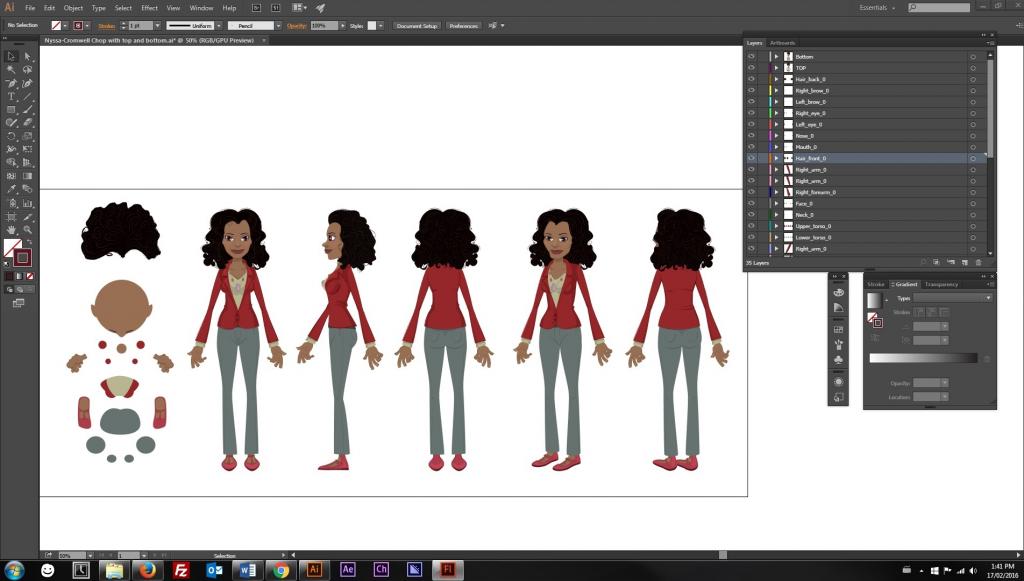Click the gradient slider bar
This screenshot has height=581, width=1024.
pyautogui.click(x=923, y=358)
